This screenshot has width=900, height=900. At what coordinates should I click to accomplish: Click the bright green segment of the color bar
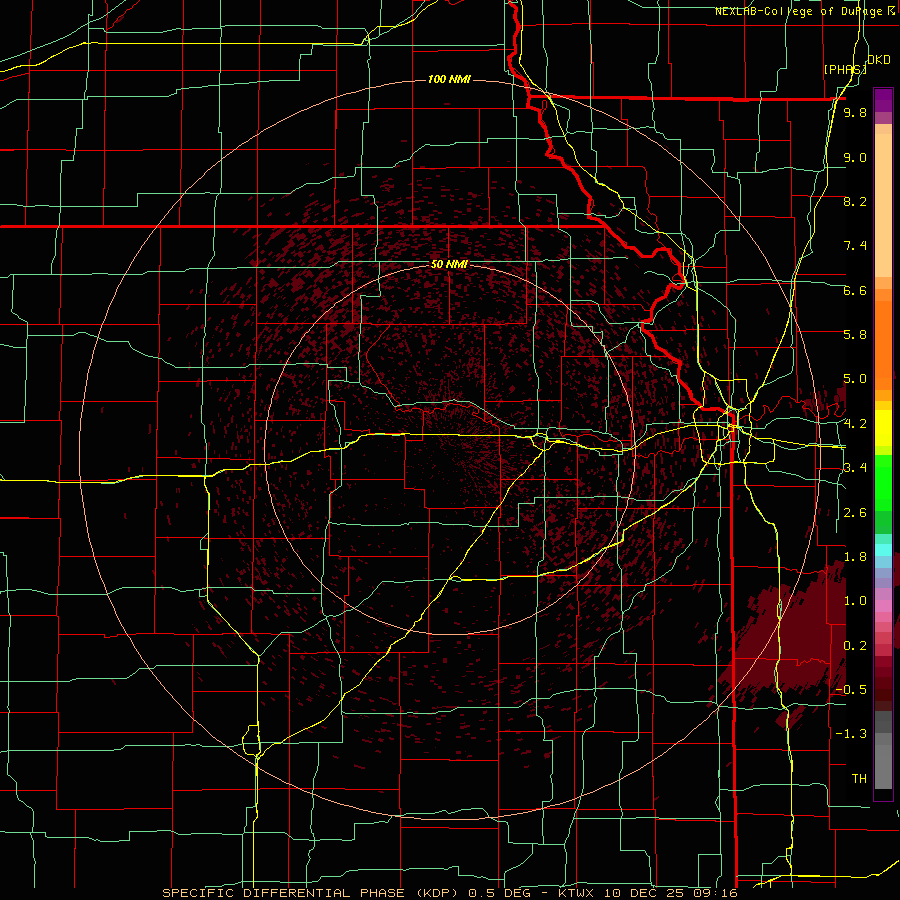883,482
